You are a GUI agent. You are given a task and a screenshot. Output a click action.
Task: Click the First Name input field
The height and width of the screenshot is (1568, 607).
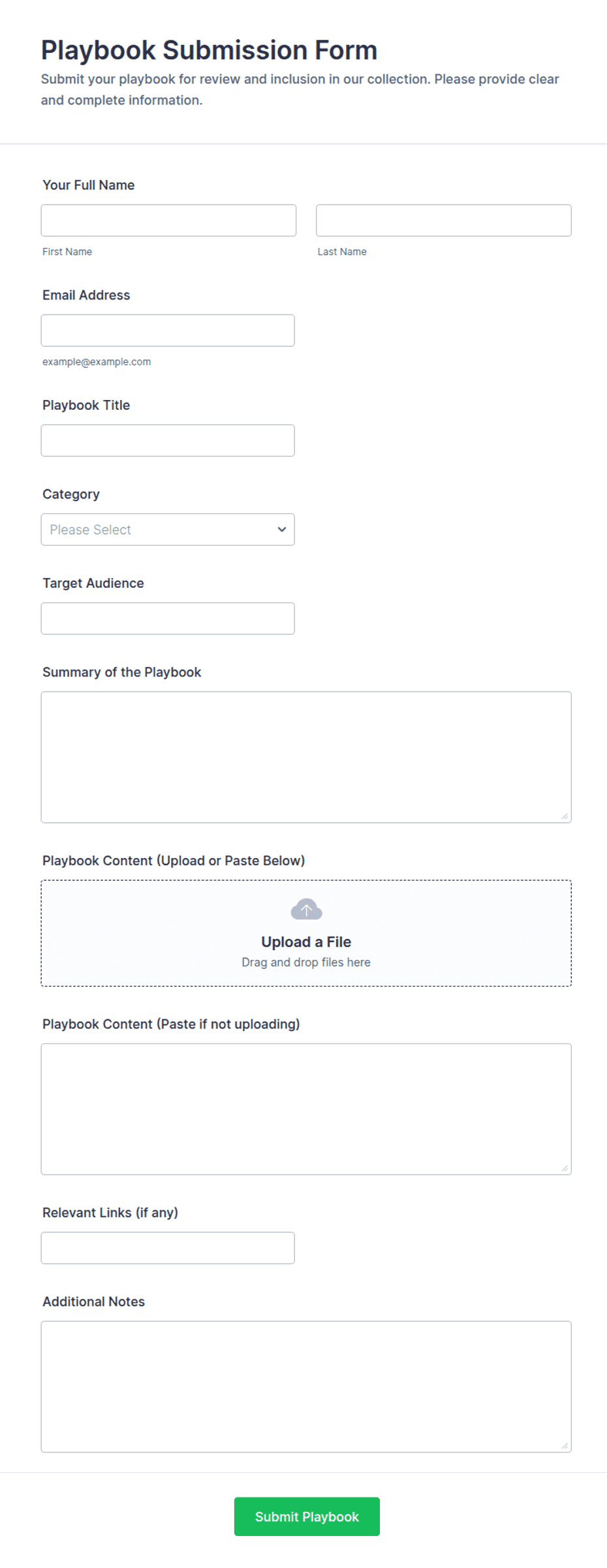coord(168,221)
